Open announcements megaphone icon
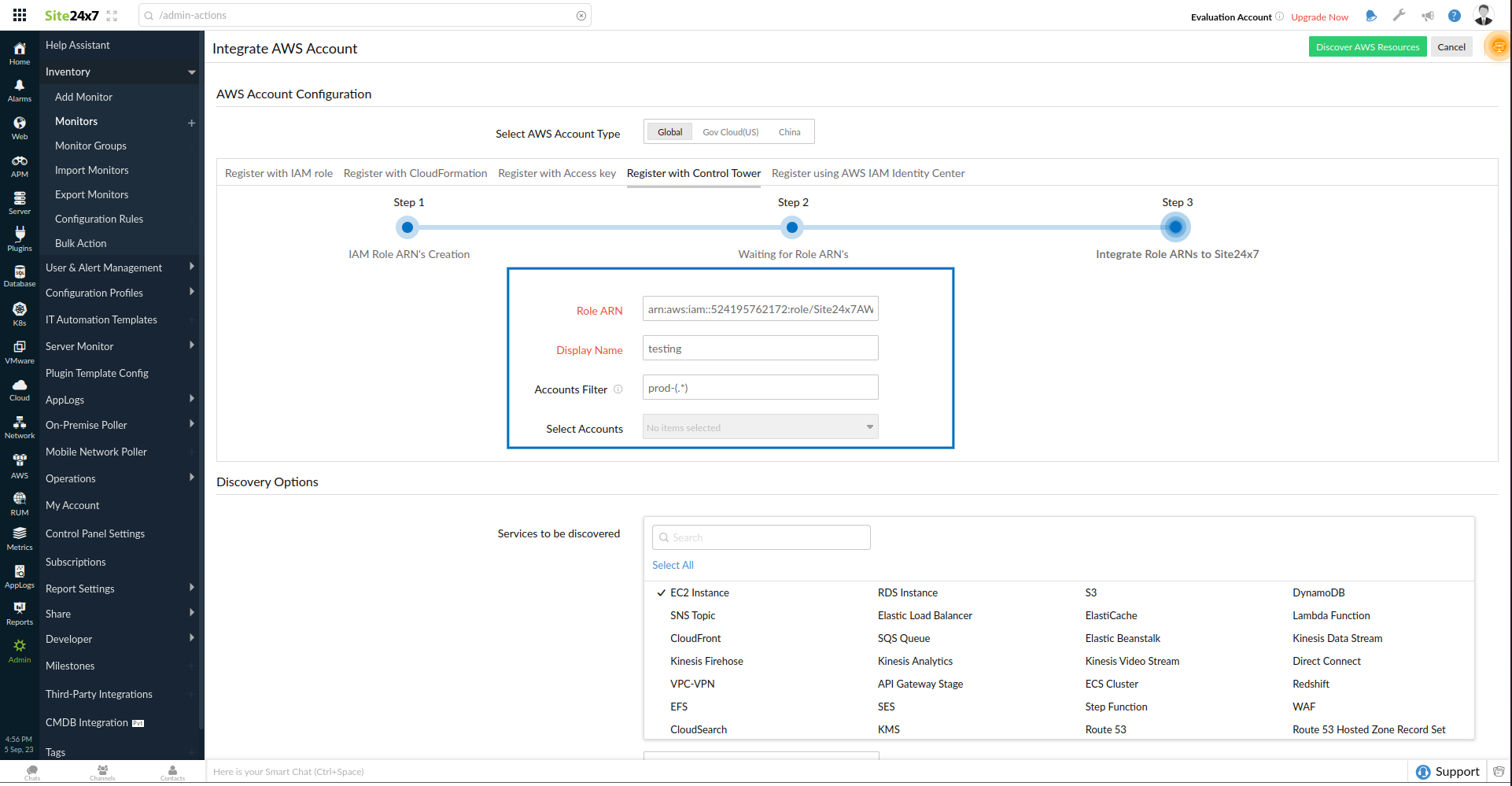The image size is (1512, 786). click(1427, 16)
